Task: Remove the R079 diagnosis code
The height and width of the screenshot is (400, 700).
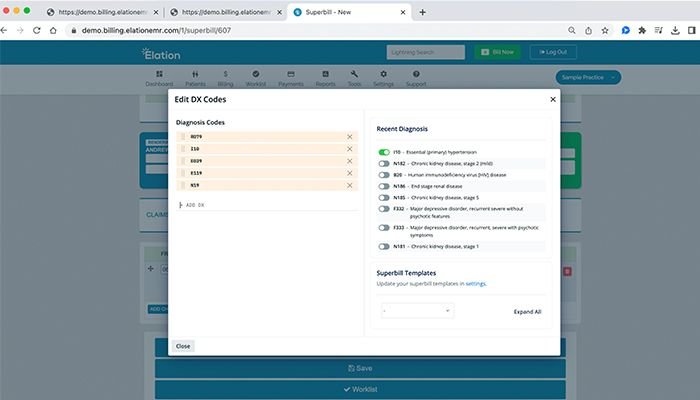Action: (349, 136)
